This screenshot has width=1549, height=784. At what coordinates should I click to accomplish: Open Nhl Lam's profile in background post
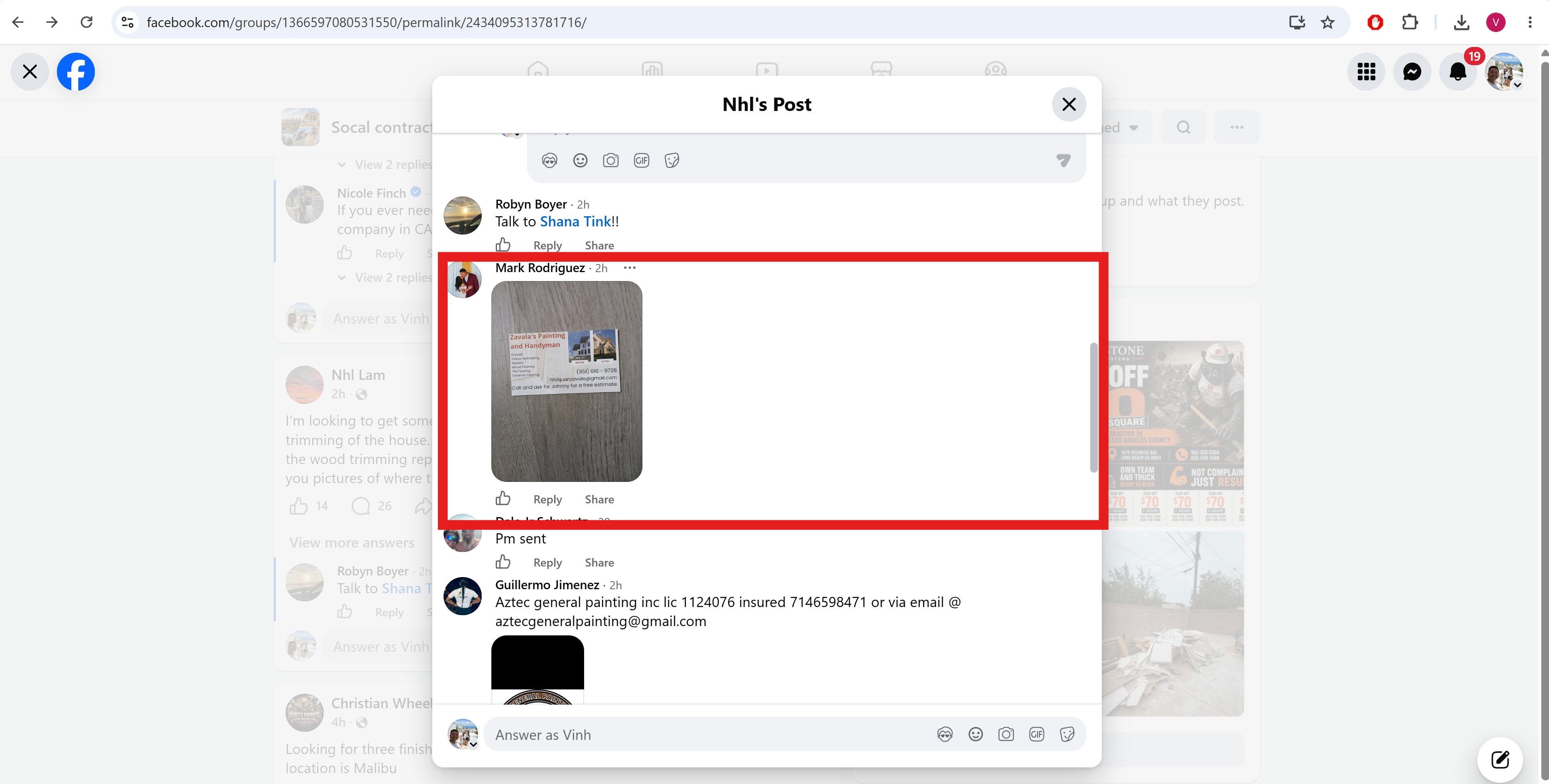tap(358, 375)
